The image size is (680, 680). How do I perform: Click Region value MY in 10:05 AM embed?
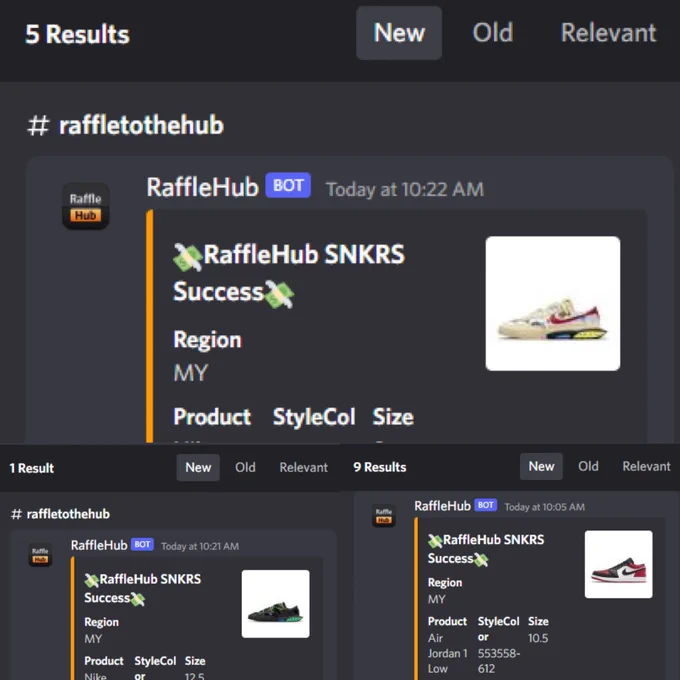[437, 599]
